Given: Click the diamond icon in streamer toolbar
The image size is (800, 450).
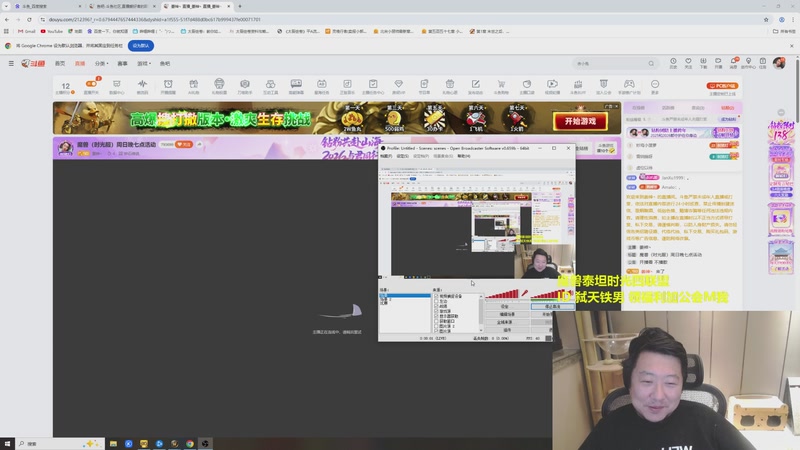Looking at the screenshot, I should tap(398, 84).
